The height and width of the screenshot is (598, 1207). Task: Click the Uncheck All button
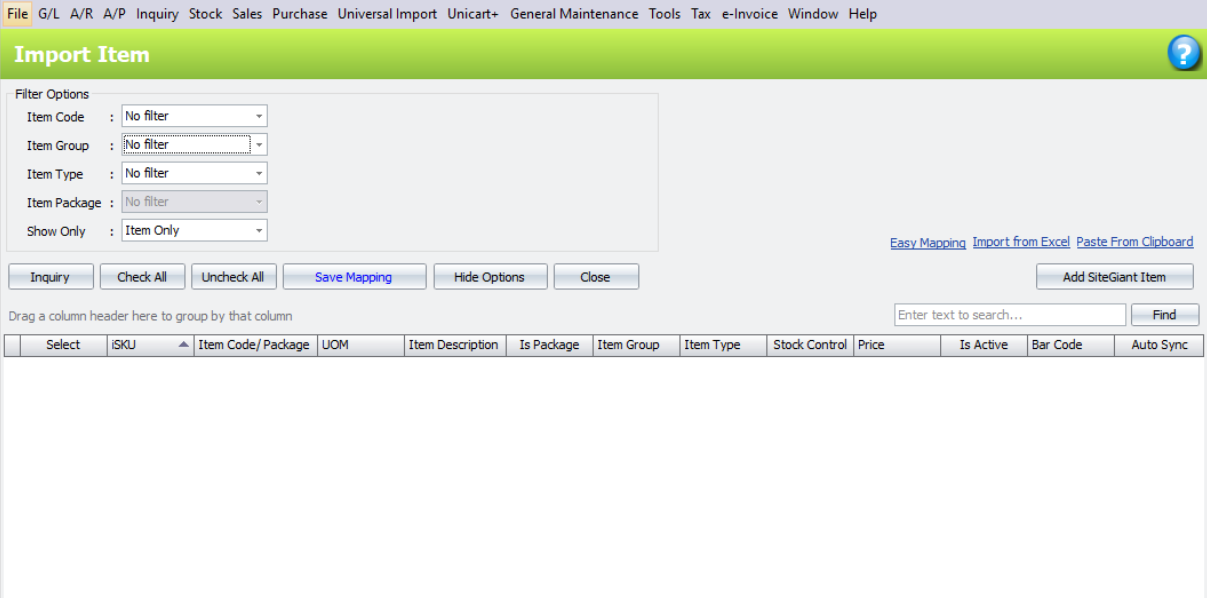[x=233, y=277]
